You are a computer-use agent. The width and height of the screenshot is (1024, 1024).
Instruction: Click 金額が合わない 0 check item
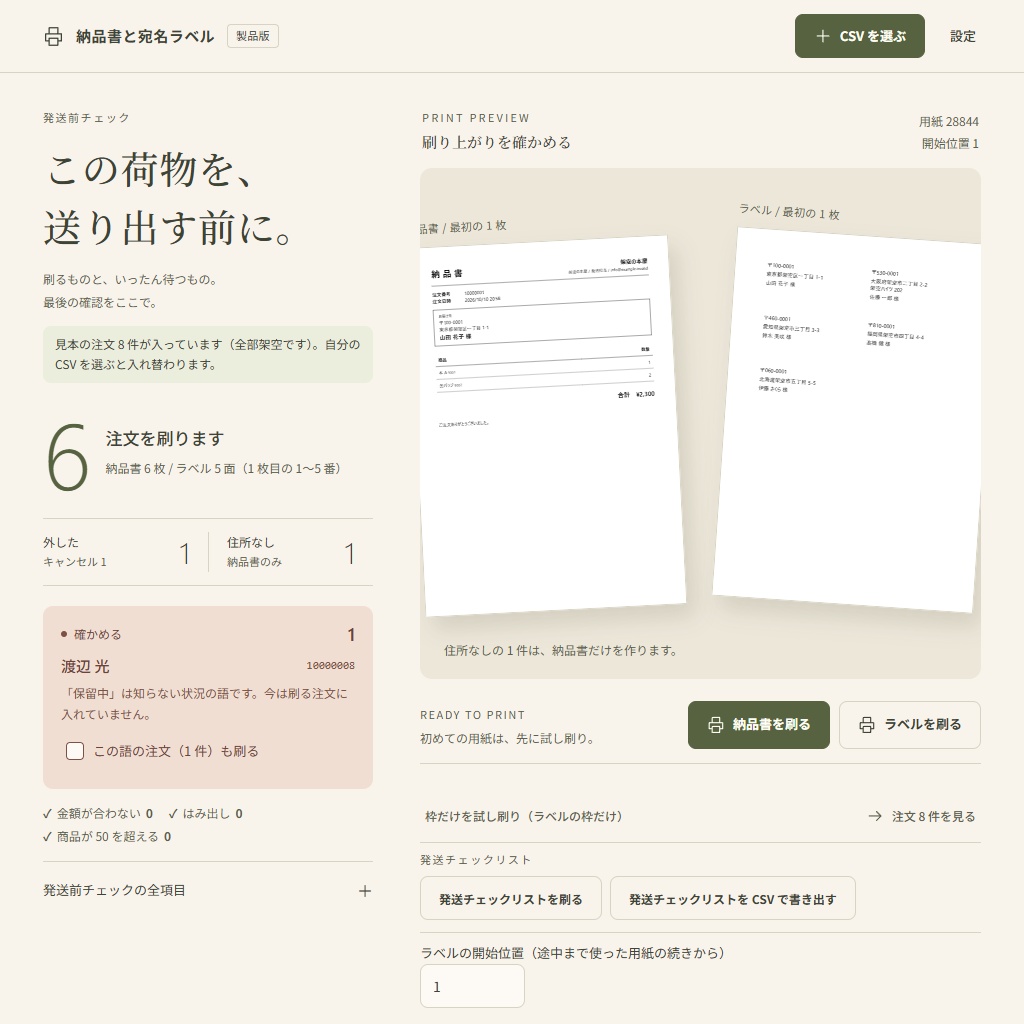pyautogui.click(x=98, y=814)
